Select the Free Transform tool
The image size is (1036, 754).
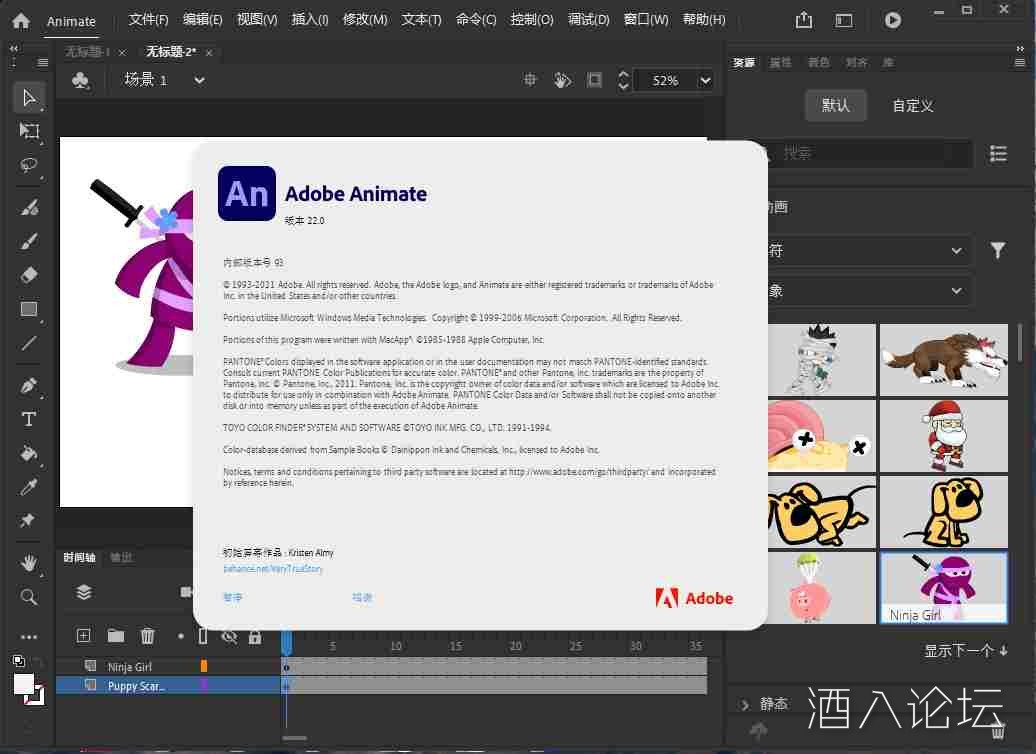(29, 131)
